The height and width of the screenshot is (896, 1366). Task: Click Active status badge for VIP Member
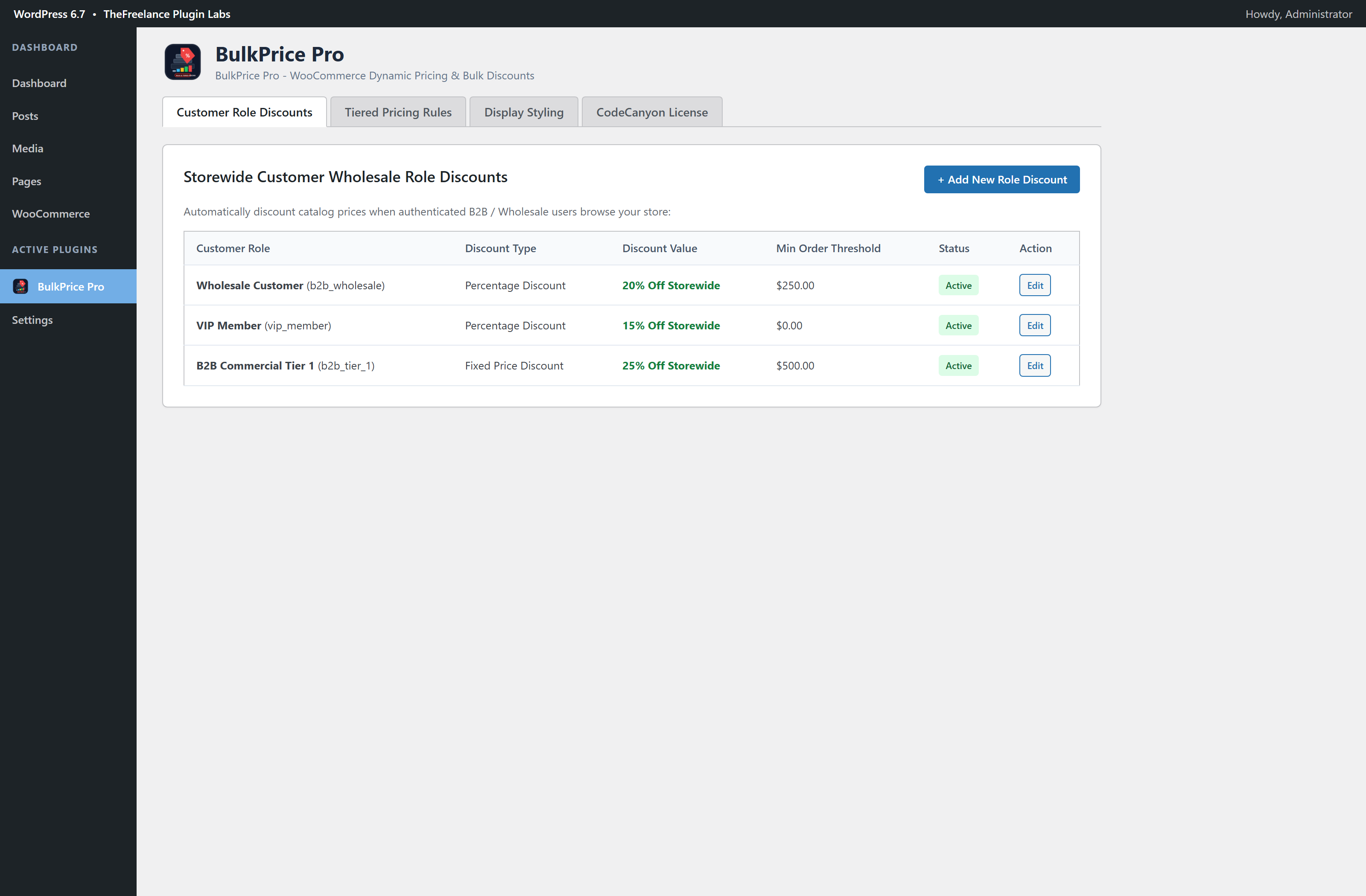[x=958, y=325]
